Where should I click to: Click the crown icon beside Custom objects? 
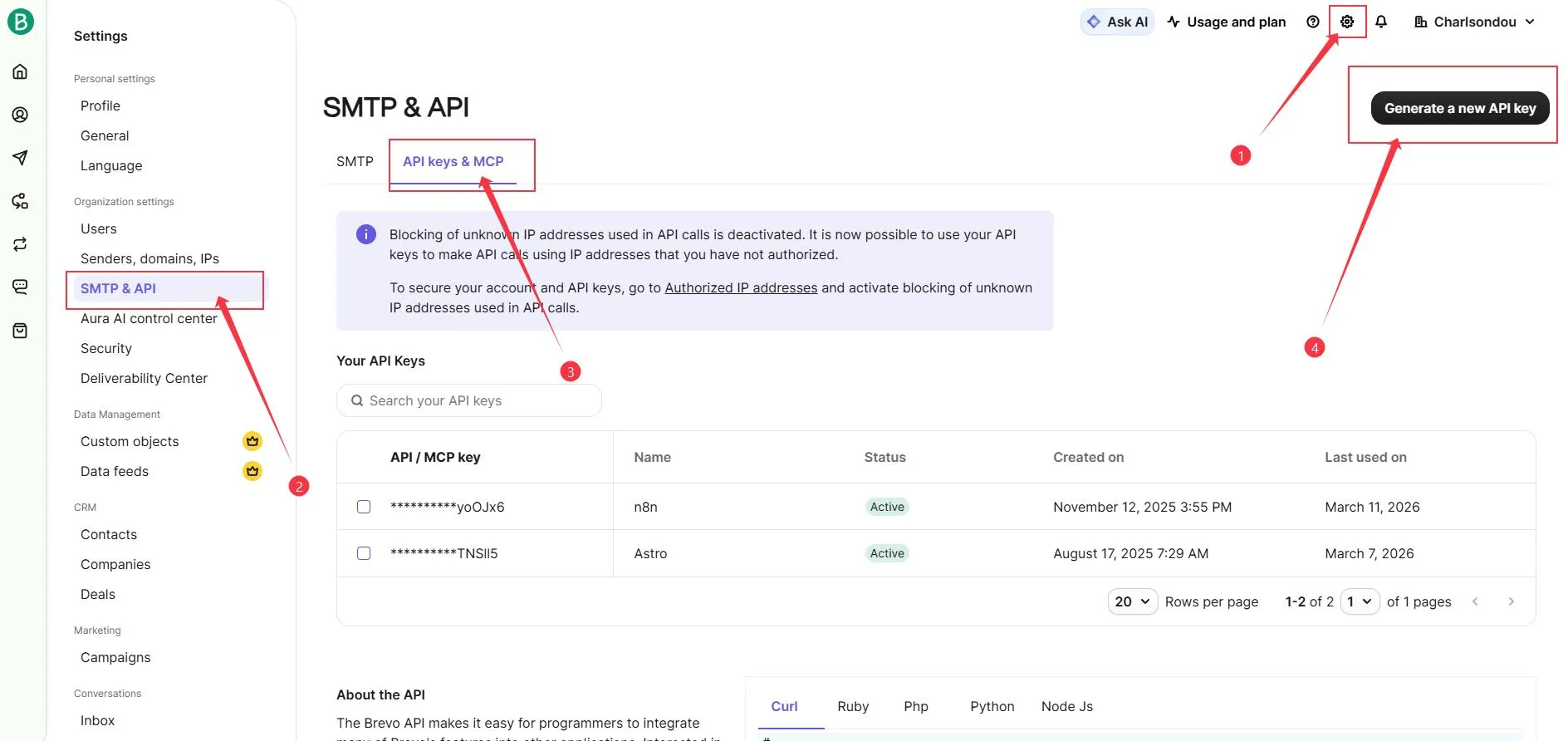[x=252, y=441]
